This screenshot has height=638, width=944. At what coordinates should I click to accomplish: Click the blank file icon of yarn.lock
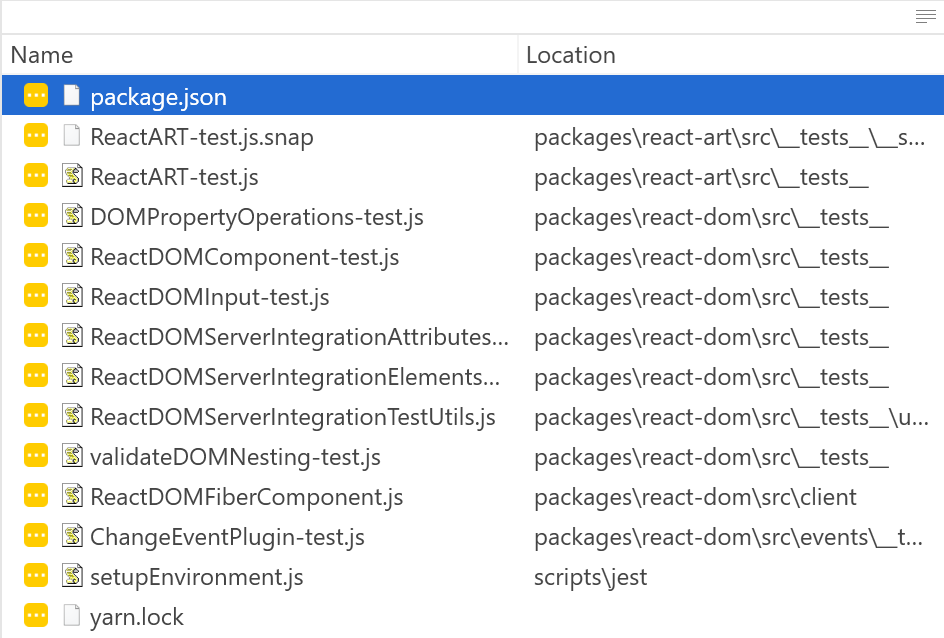tap(72, 616)
